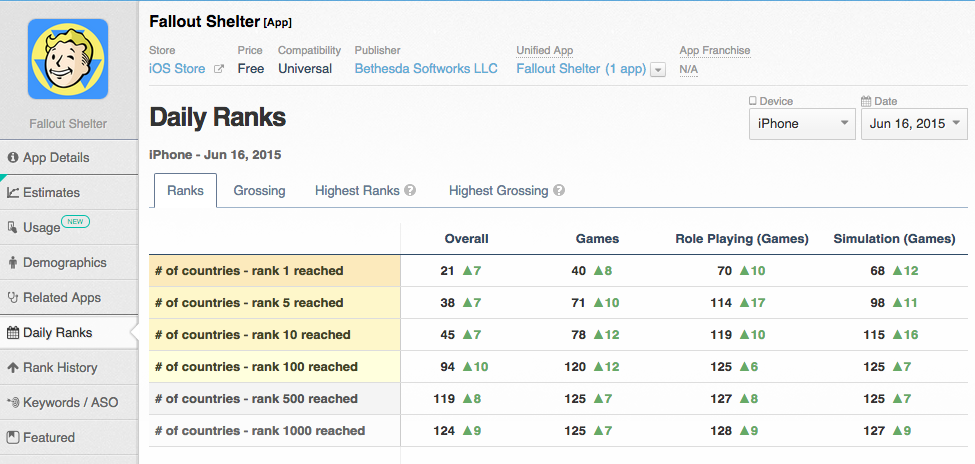Click the Role Playing (Games) column header
Viewport: 975px width, 464px height.
(x=742, y=239)
